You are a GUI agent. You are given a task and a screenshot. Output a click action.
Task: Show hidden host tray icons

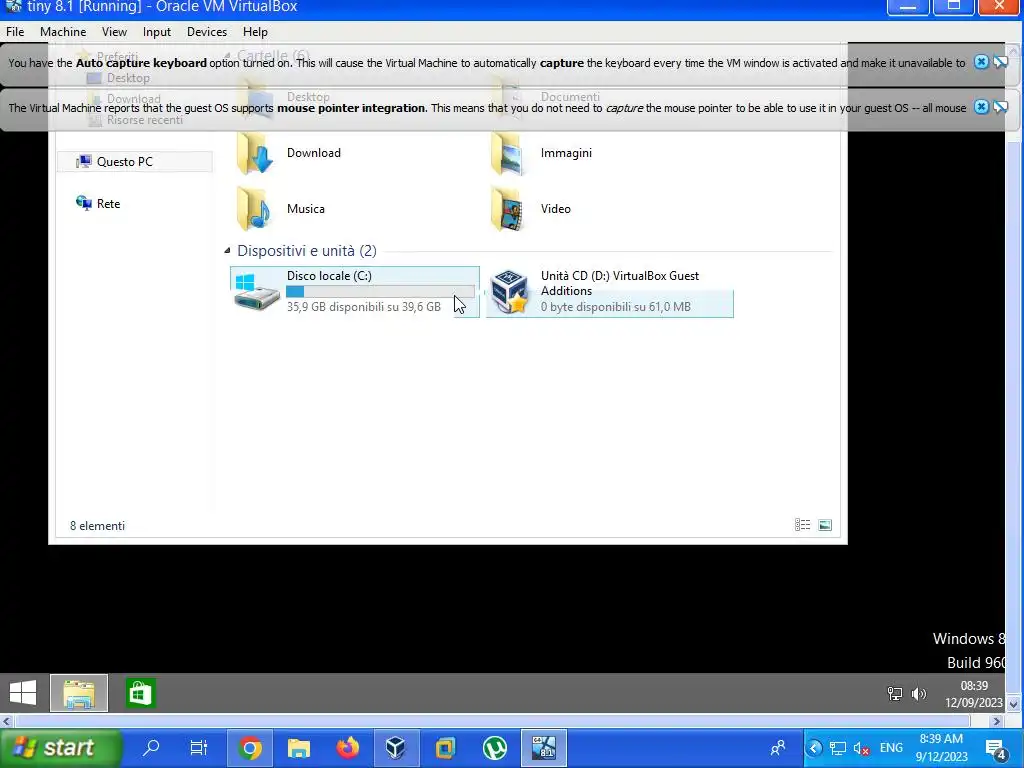point(814,748)
